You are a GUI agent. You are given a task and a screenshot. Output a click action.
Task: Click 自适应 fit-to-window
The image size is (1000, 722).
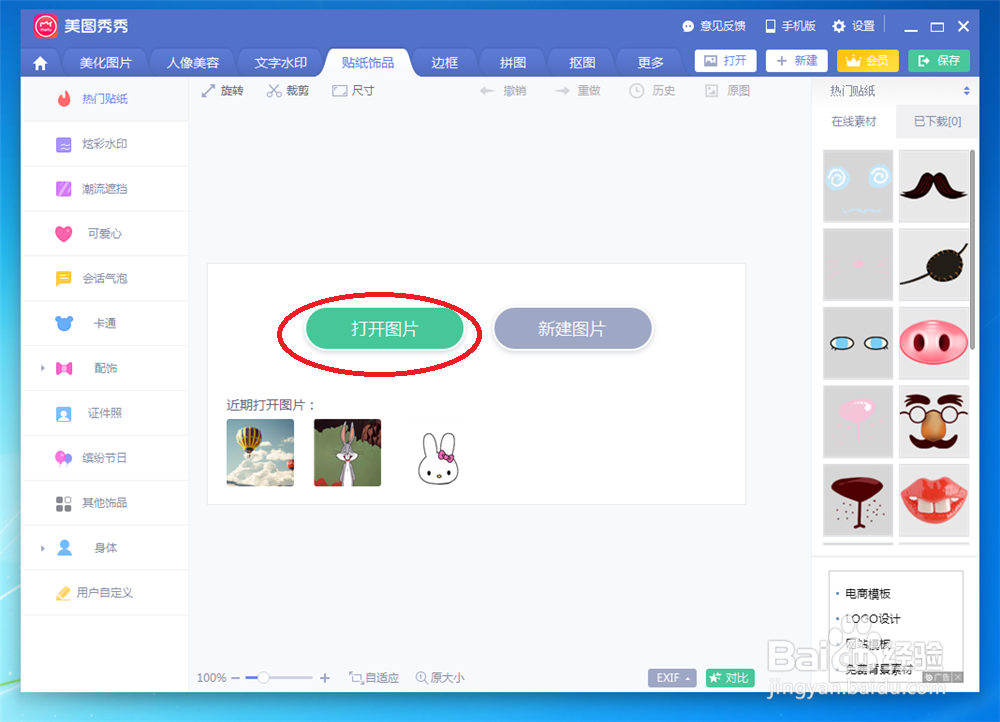point(374,677)
